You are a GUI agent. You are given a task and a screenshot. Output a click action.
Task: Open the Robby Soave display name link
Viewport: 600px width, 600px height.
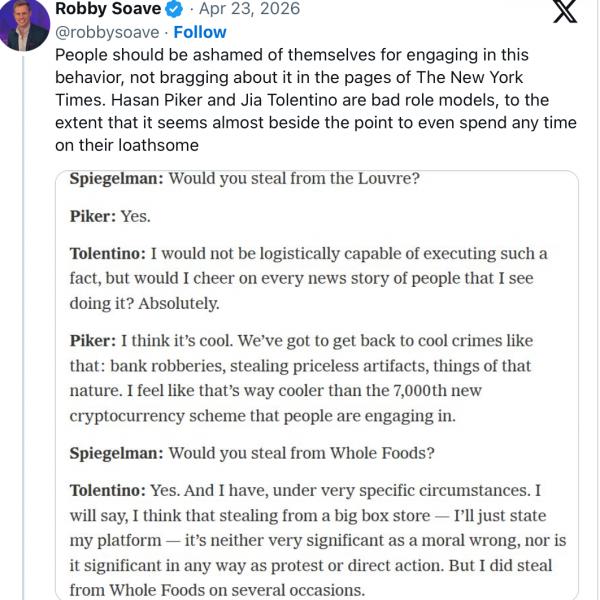[x=105, y=10]
